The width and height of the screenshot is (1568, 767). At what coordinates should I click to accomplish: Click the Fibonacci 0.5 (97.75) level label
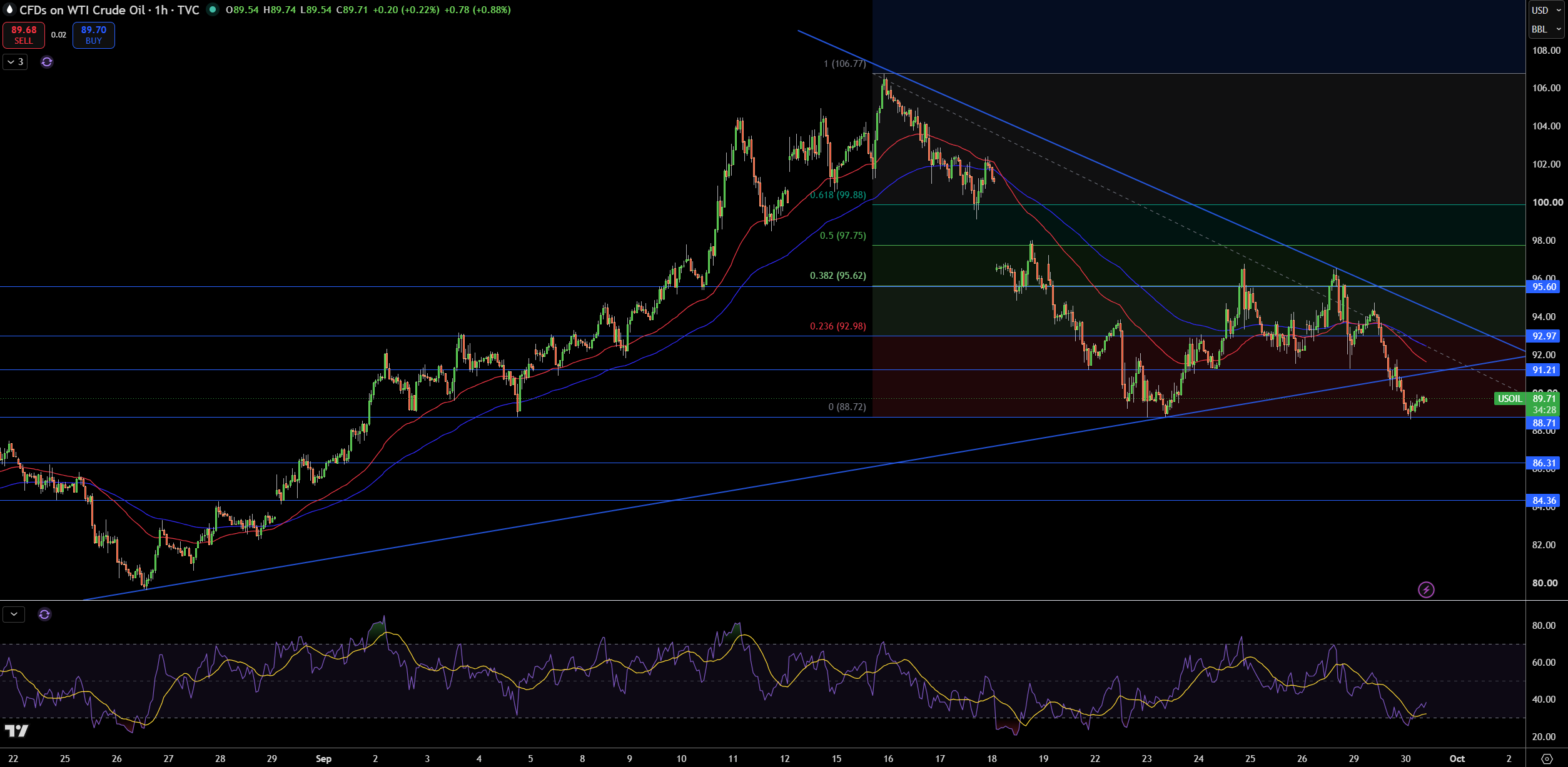coord(843,236)
